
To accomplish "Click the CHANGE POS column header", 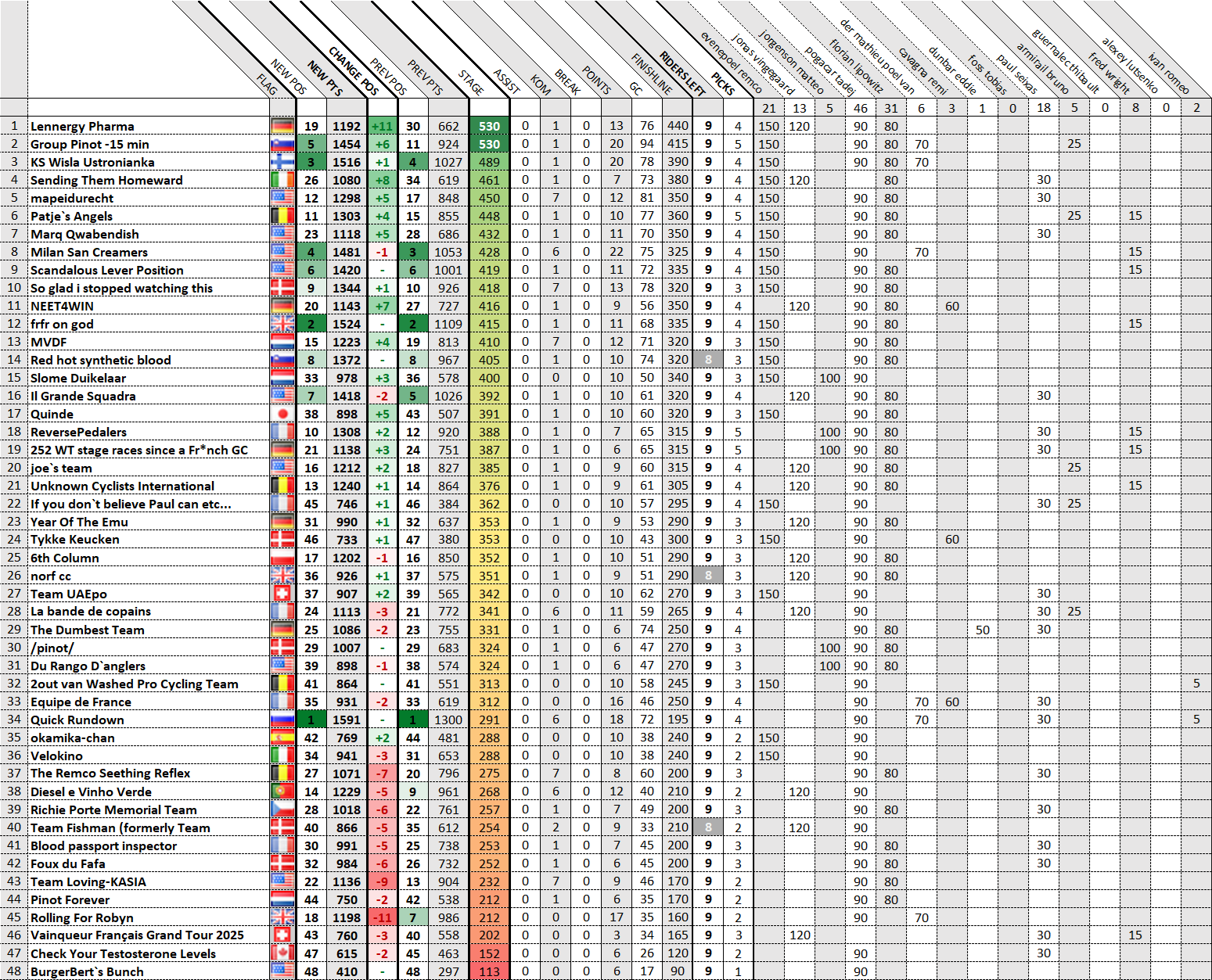I will 354,71.
